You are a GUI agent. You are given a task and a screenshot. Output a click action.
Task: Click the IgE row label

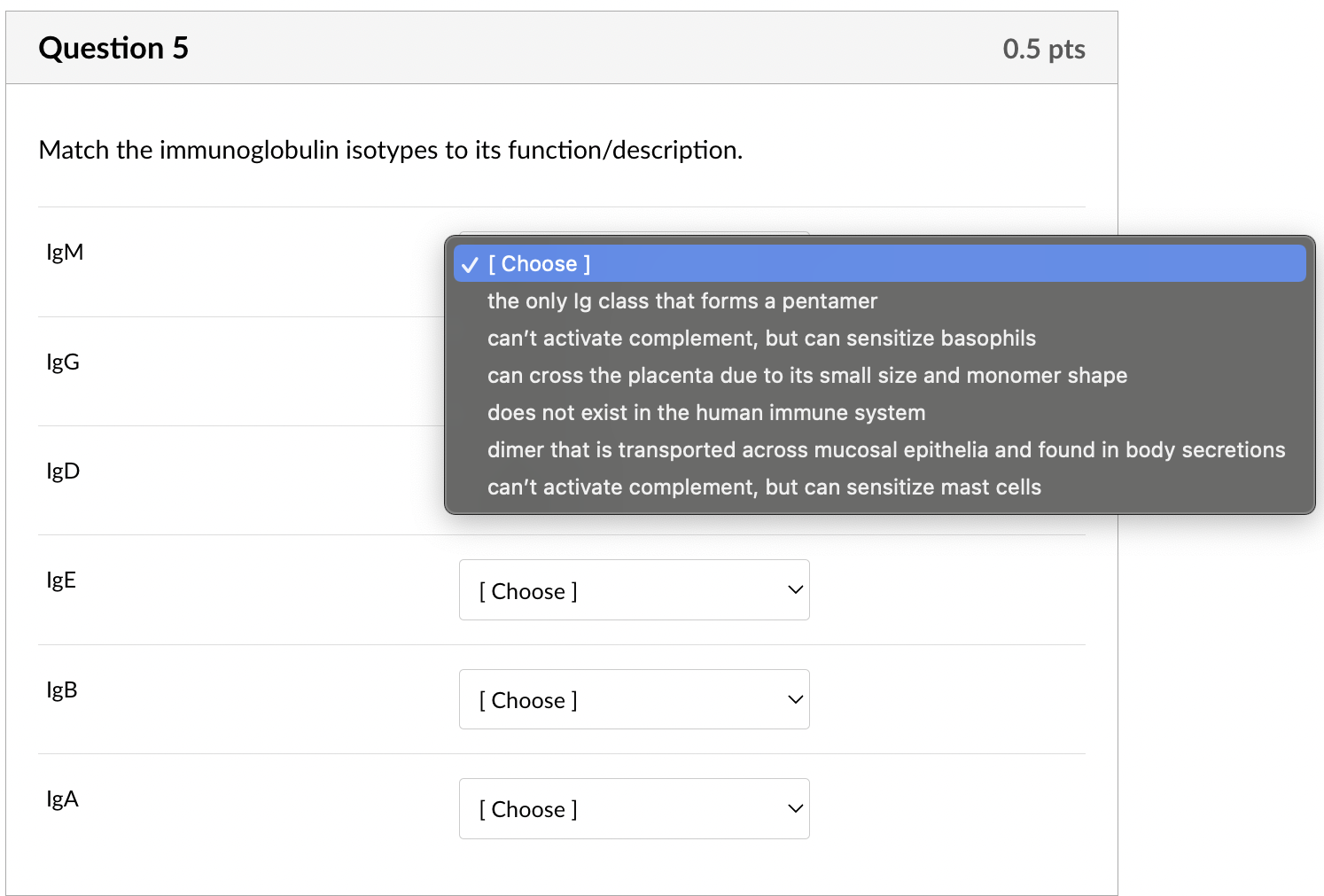(x=61, y=580)
